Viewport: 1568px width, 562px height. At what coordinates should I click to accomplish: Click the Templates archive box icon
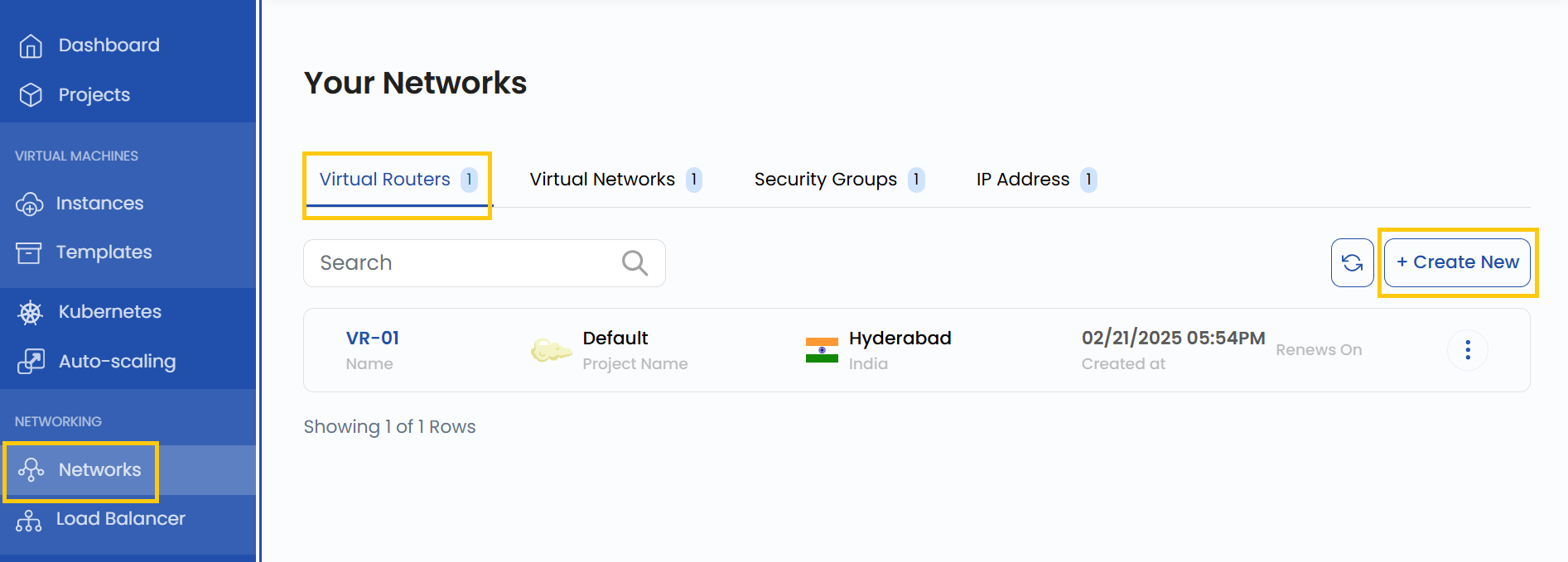tap(29, 252)
